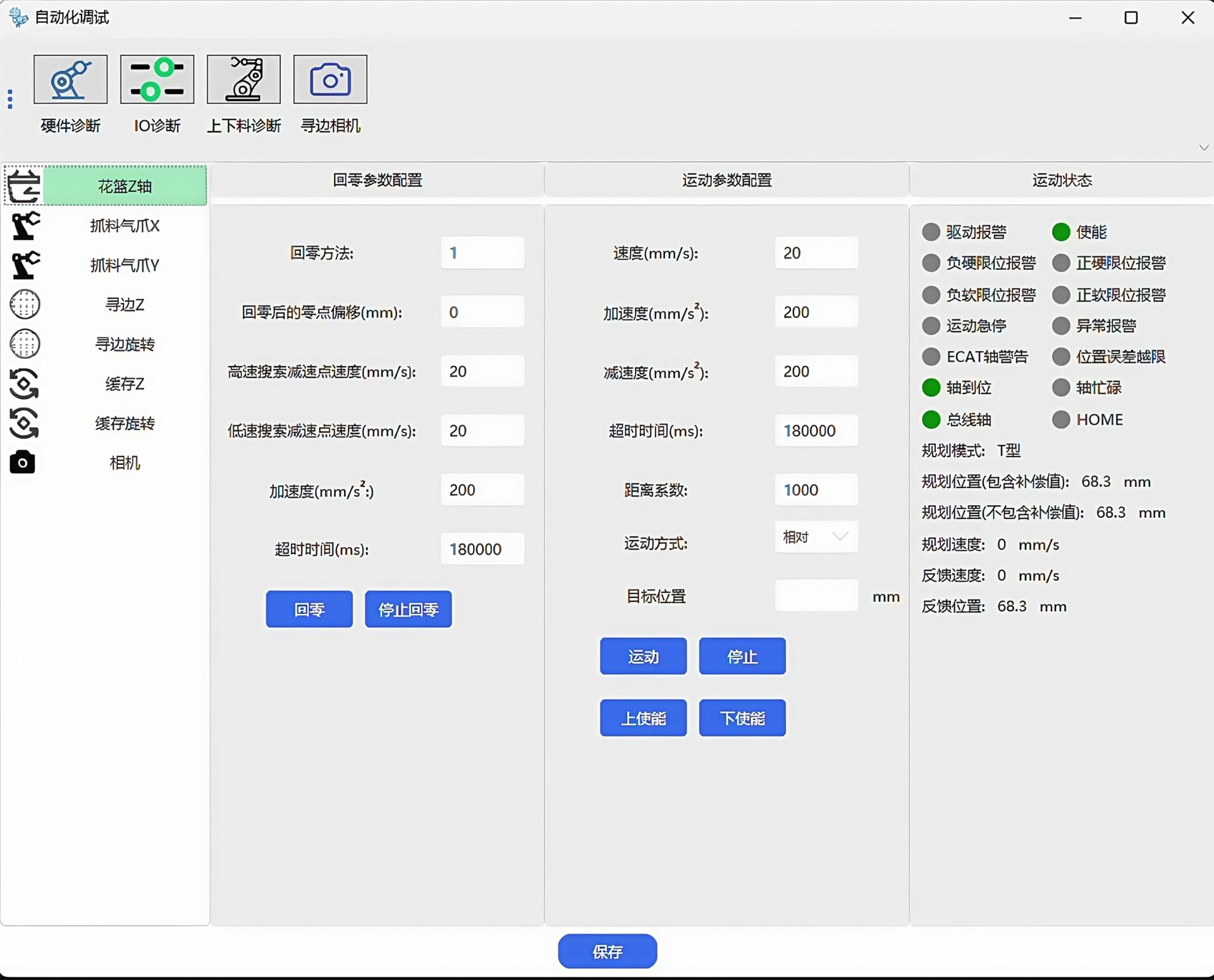Expand the ribbon chevron at toolbar right
Screen dimensions: 1214x980
tap(1203, 148)
